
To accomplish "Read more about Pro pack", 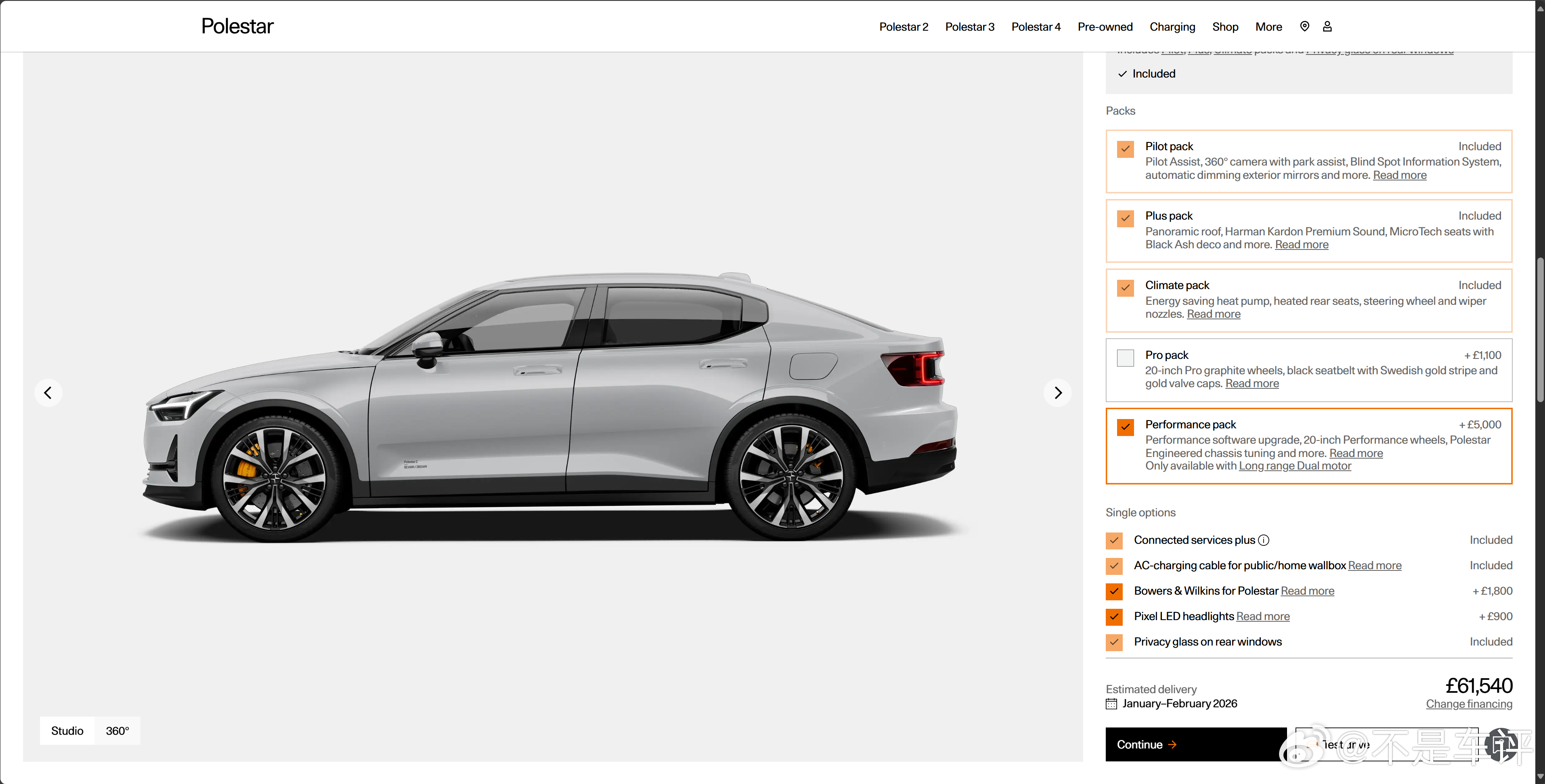I will point(1252,383).
